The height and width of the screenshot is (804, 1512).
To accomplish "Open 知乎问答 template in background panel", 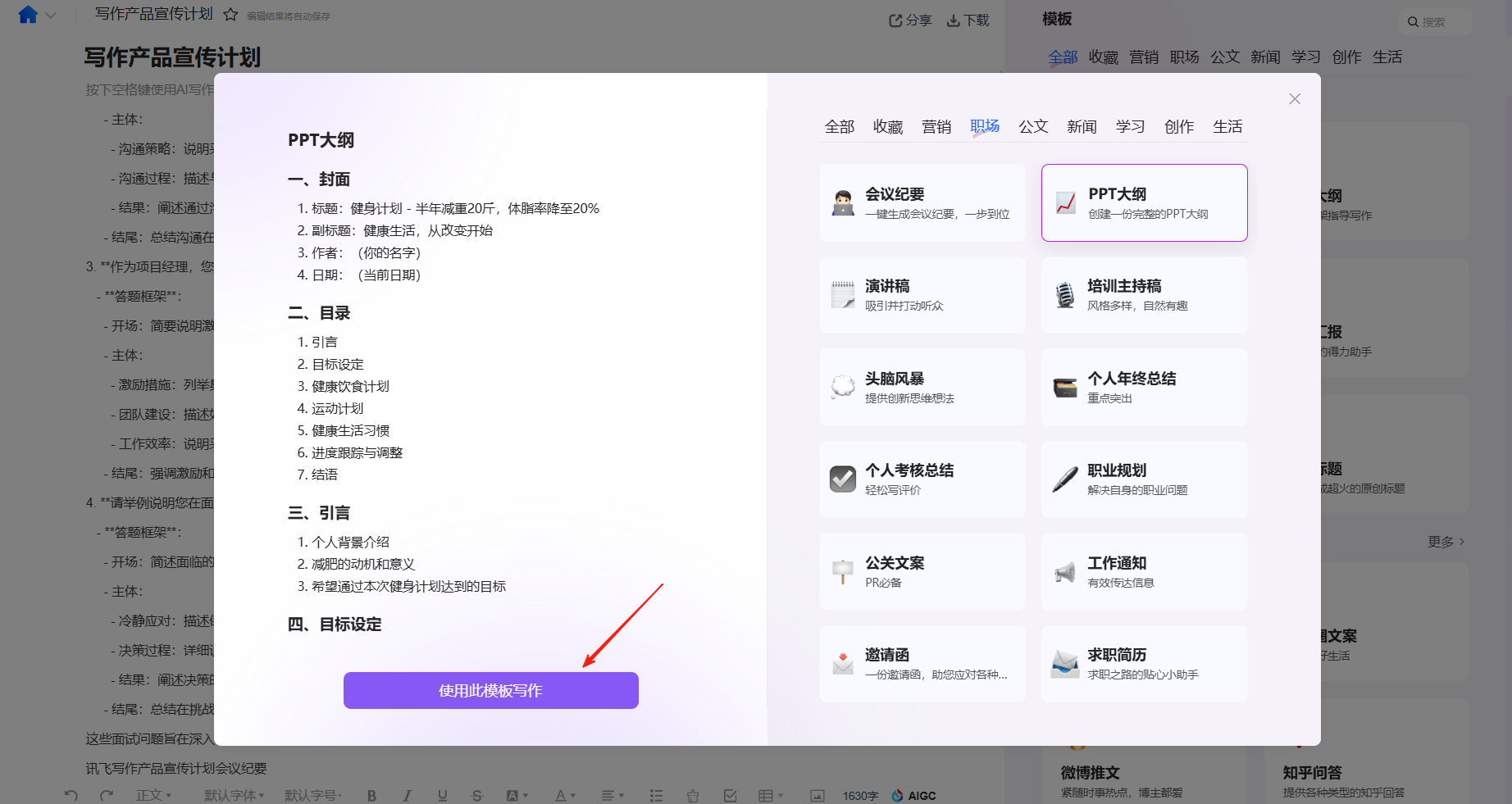I will [1312, 772].
